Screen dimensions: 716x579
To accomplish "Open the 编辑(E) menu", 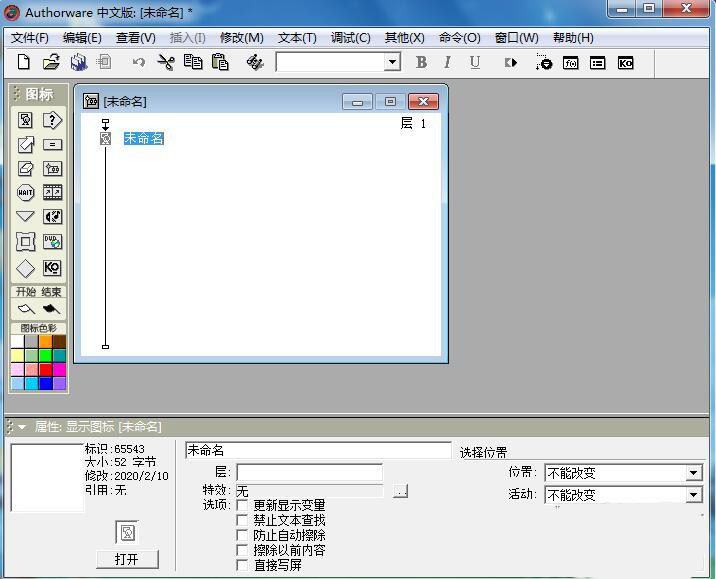I will pyautogui.click(x=82, y=38).
